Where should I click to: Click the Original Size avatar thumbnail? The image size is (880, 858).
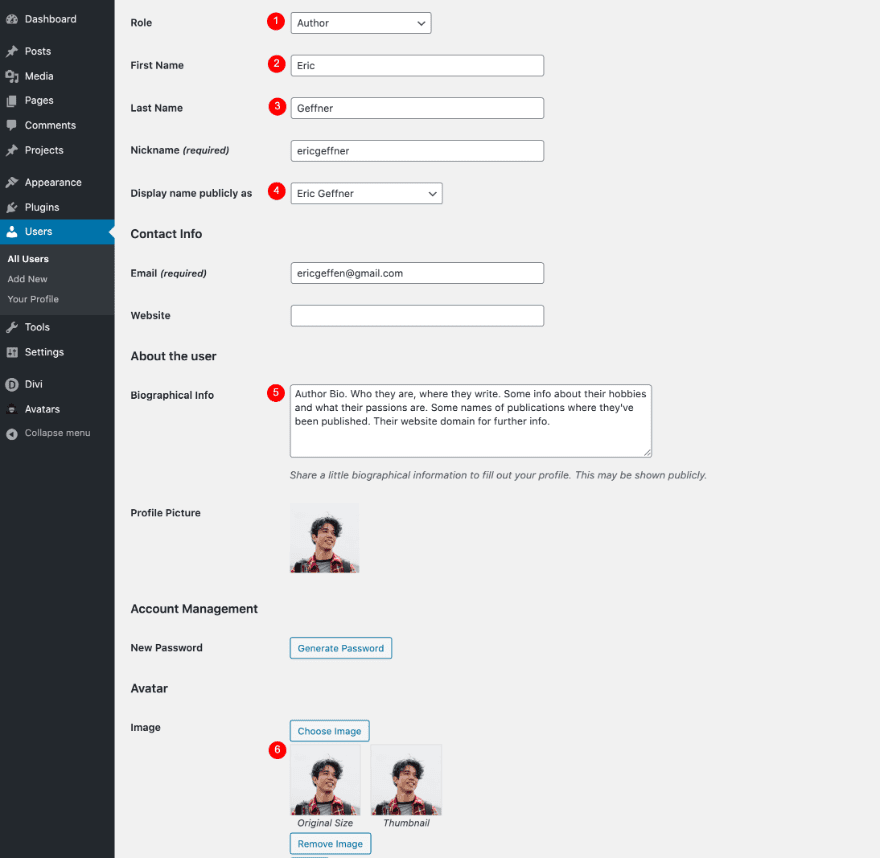click(x=325, y=779)
